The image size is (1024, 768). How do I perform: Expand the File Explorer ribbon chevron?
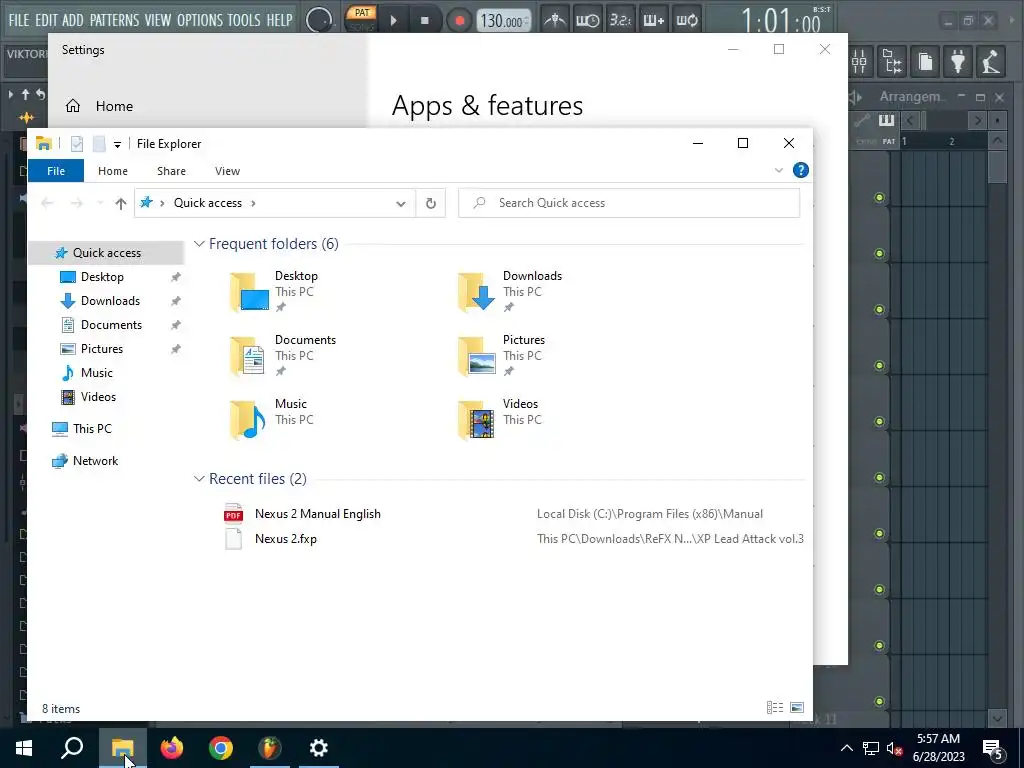tap(778, 170)
